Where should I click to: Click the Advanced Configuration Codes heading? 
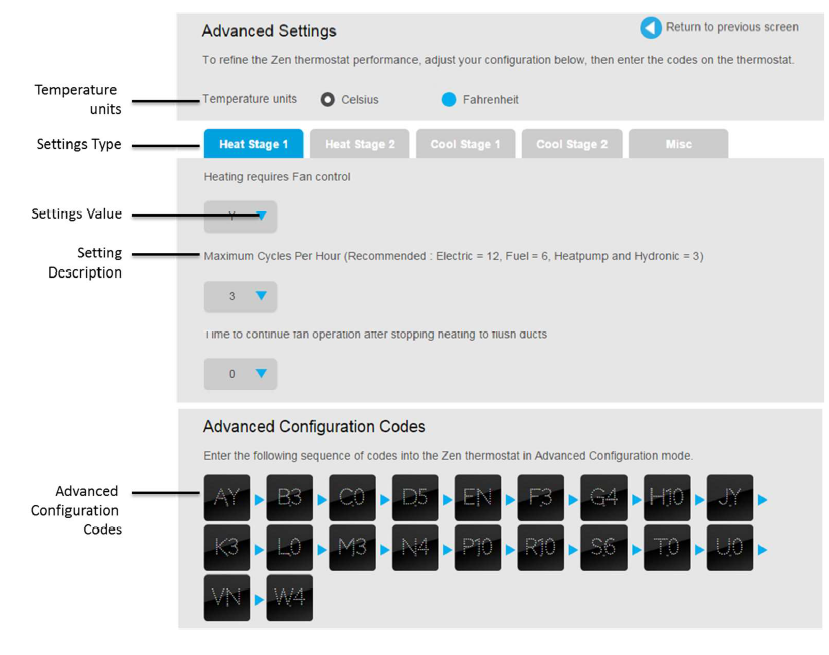(x=314, y=427)
